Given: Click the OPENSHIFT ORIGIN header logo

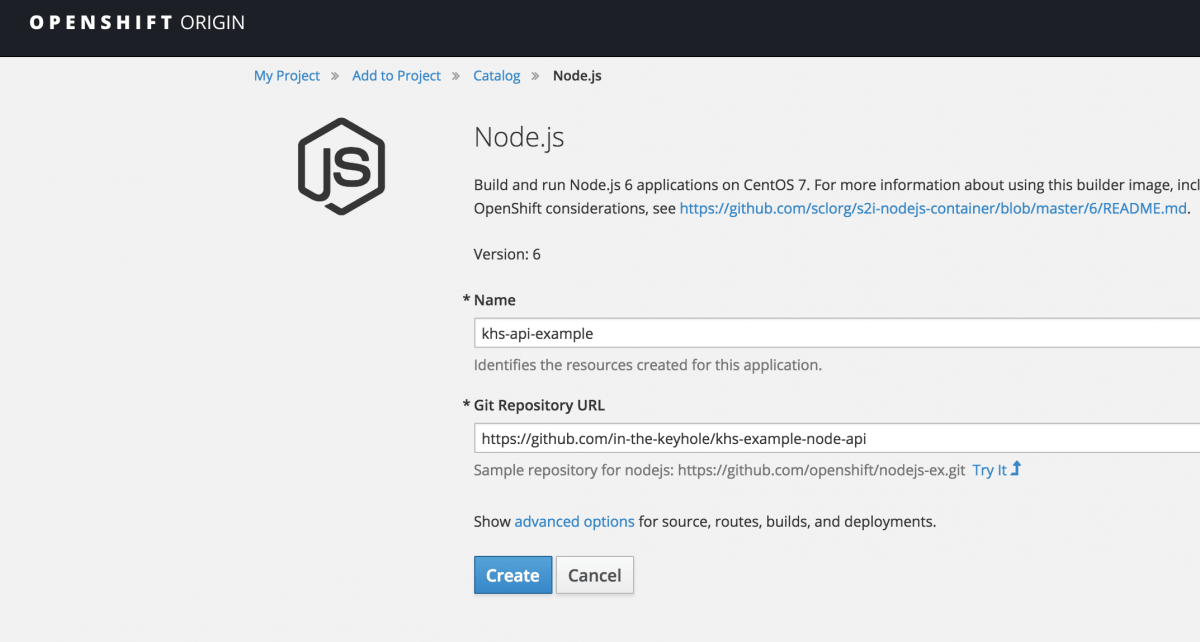Looking at the screenshot, I should pos(136,21).
